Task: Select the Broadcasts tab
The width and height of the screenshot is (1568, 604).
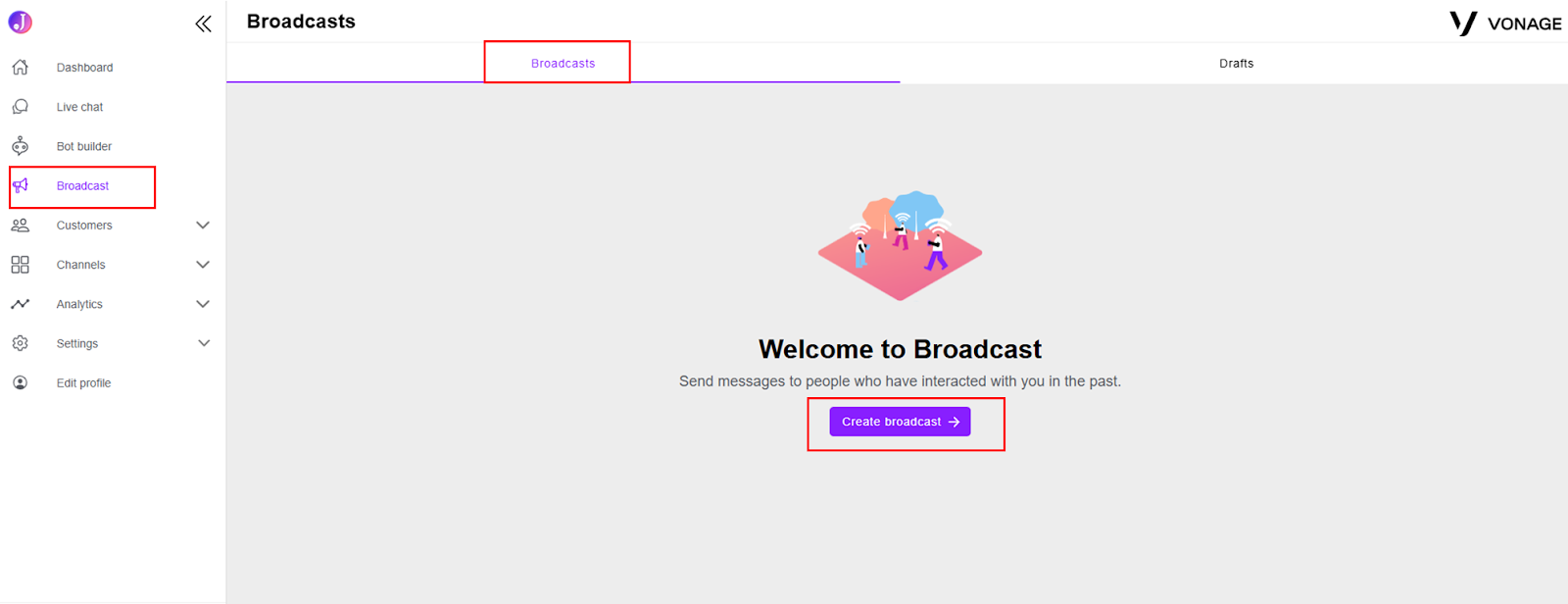Action: [x=563, y=64]
